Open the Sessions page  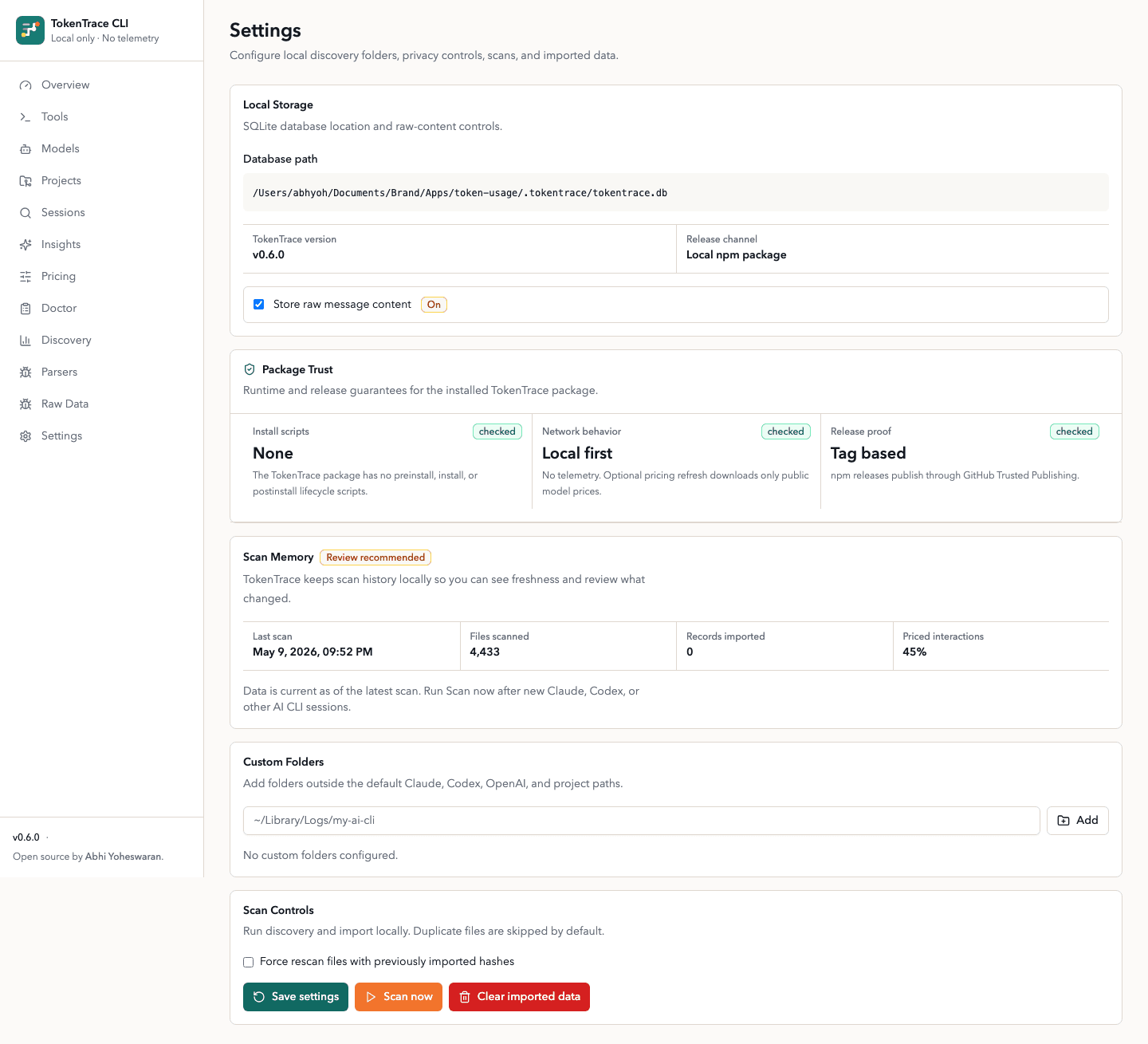(x=102, y=213)
